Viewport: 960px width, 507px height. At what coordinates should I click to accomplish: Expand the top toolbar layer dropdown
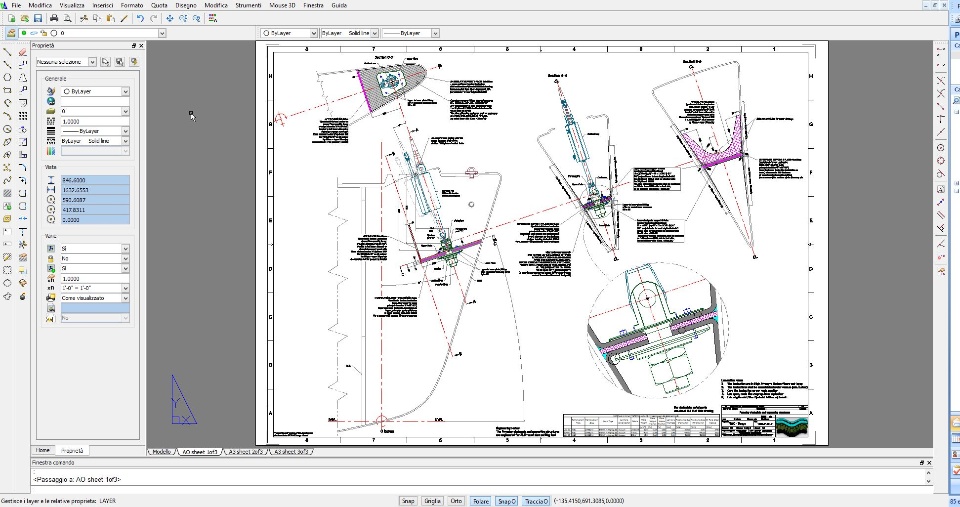coord(162,33)
